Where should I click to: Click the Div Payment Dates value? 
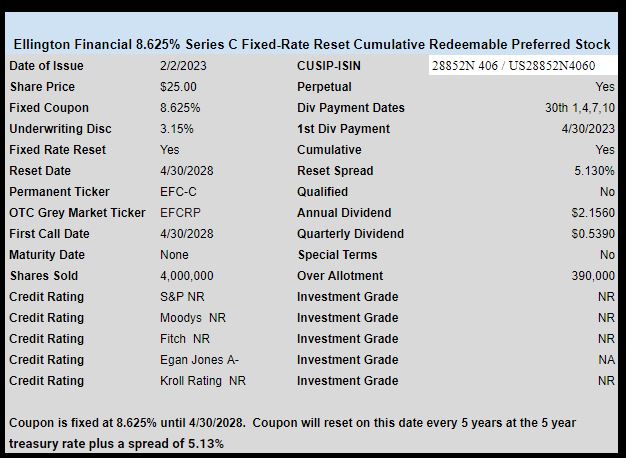[x=580, y=108]
